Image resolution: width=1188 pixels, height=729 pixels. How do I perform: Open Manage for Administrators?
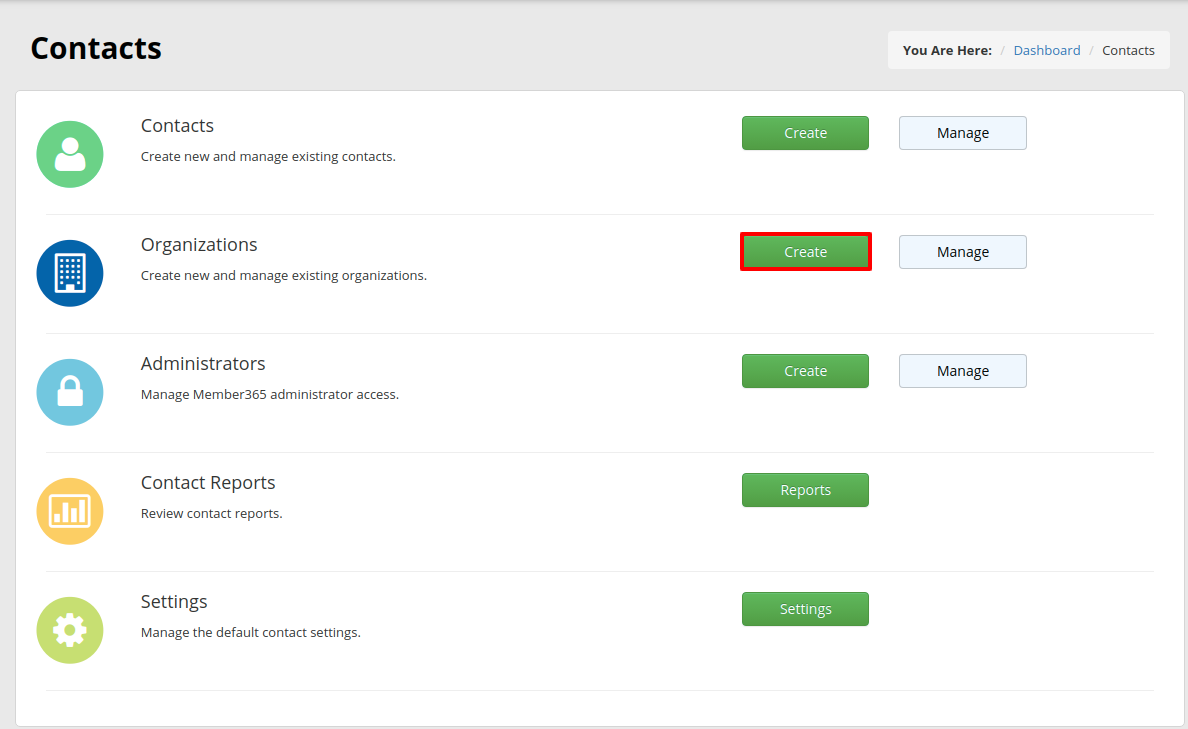pyautogui.click(x=963, y=371)
